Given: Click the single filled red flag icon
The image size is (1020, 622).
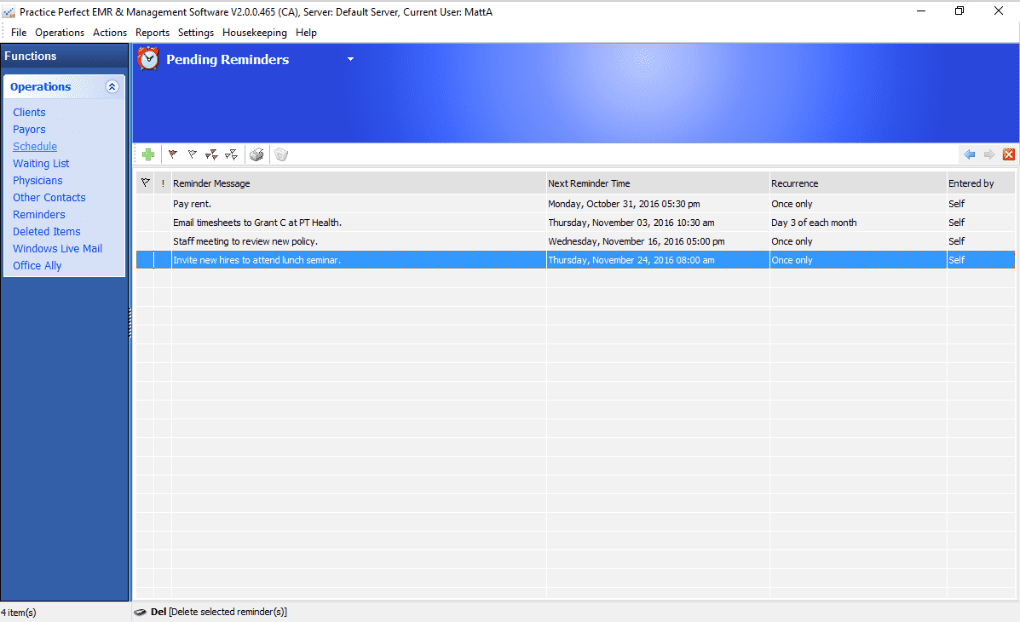Looking at the screenshot, I should pyautogui.click(x=173, y=155).
